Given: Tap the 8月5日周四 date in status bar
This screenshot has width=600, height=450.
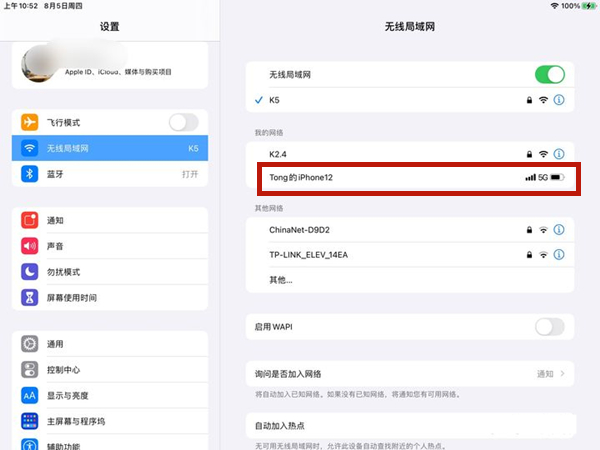Looking at the screenshot, I should (63, 6).
